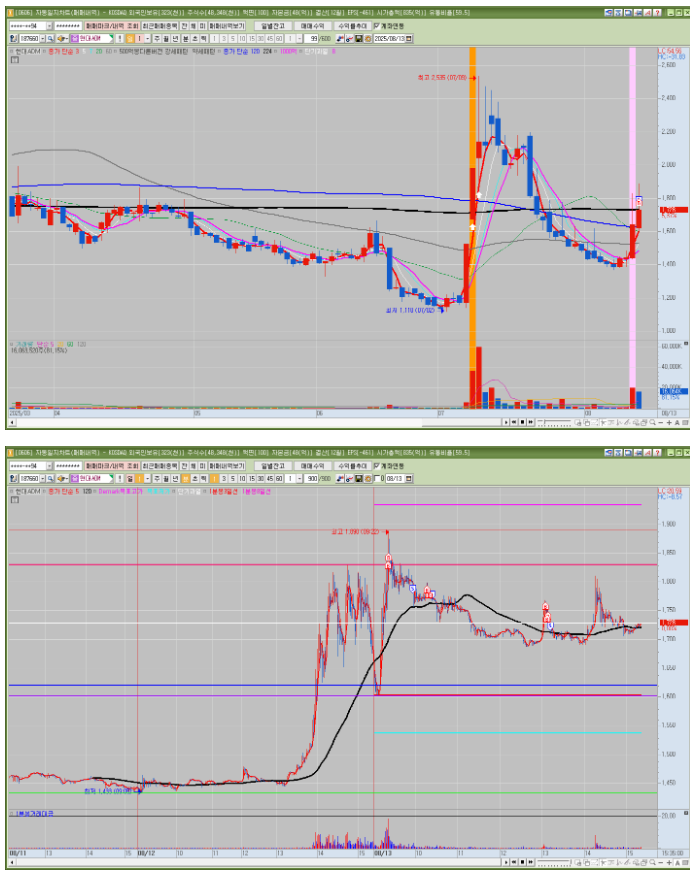Click the stop button in top chart window
The image size is (690, 878).
(x=523, y=422)
